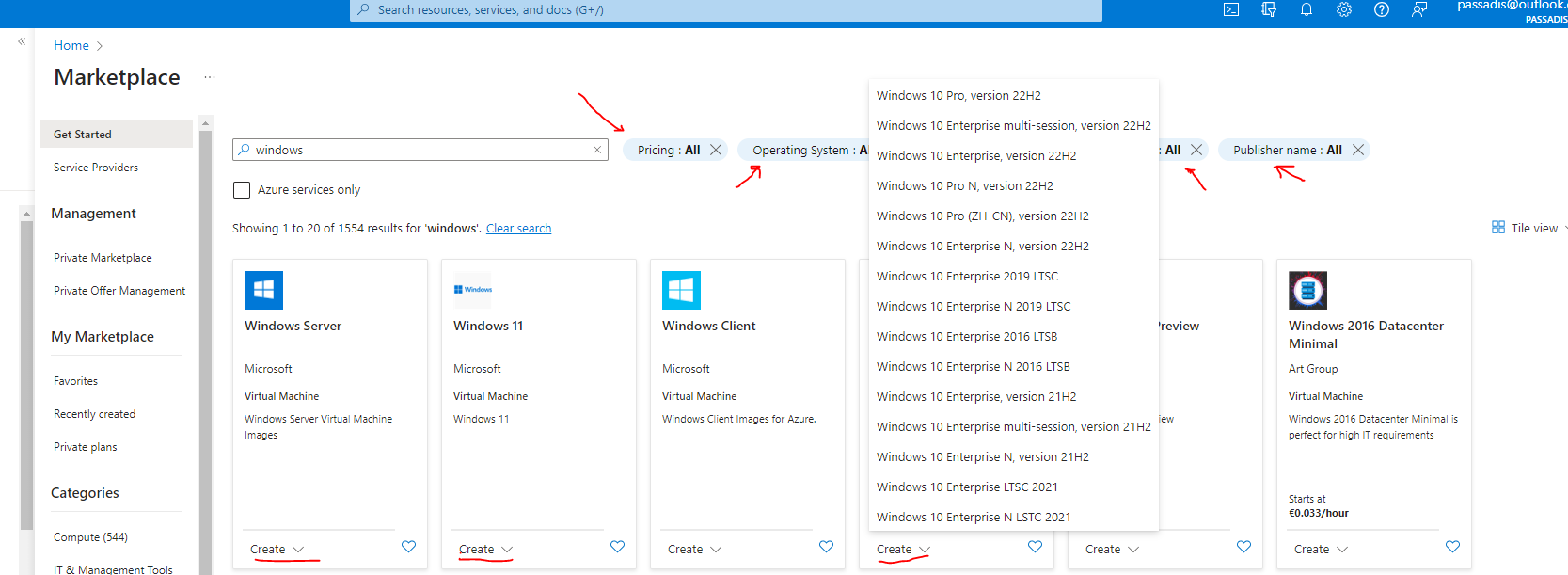Expand the Create dropdown on Windows Client
This screenshot has width=1568, height=575.
click(x=695, y=550)
